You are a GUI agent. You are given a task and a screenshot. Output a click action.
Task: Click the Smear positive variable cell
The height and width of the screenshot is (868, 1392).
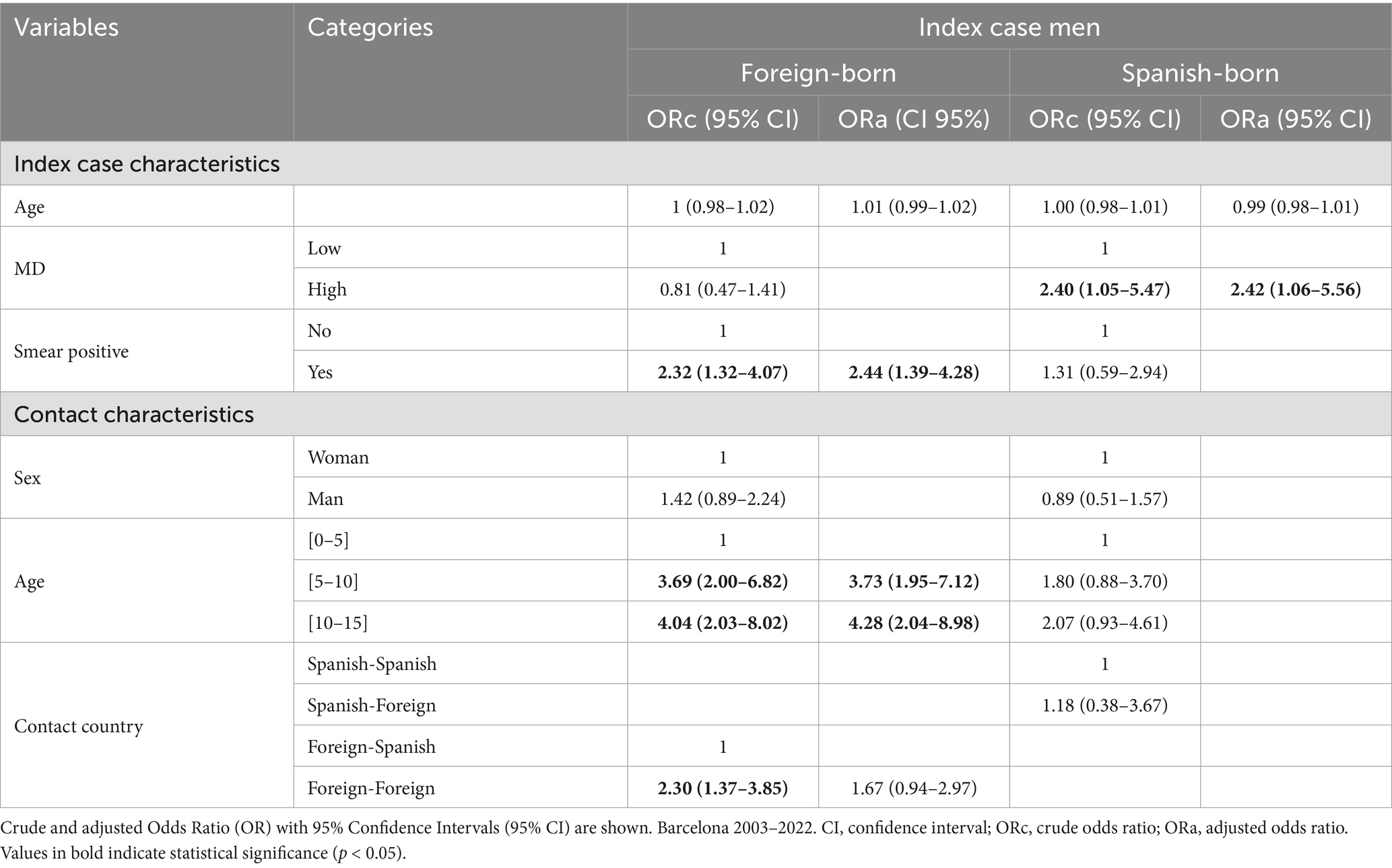(x=71, y=352)
